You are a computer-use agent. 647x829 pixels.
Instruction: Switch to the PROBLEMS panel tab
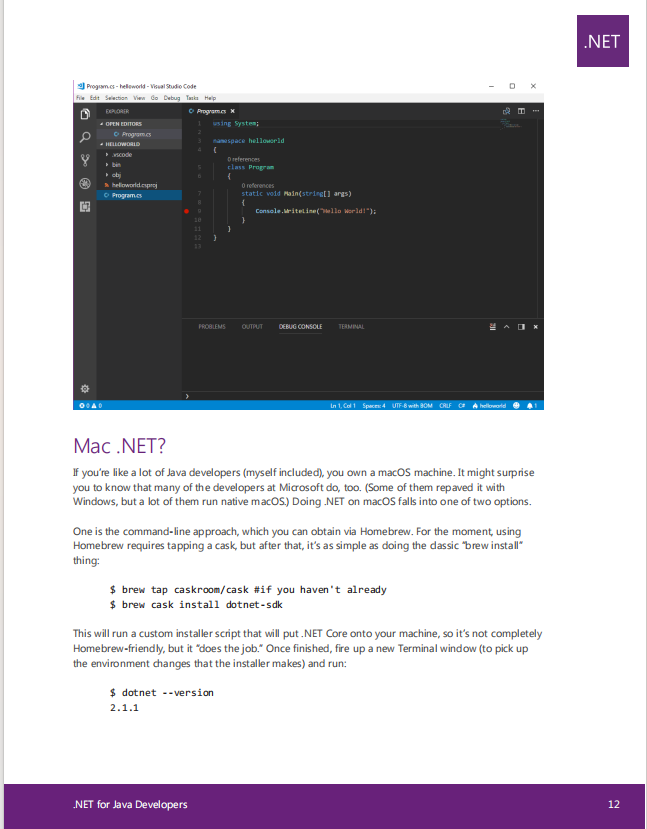click(212, 327)
